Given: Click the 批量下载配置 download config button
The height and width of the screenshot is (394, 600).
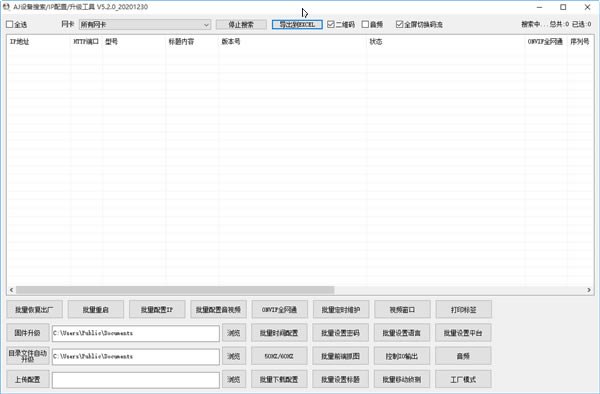Looking at the screenshot, I should pos(279,379).
